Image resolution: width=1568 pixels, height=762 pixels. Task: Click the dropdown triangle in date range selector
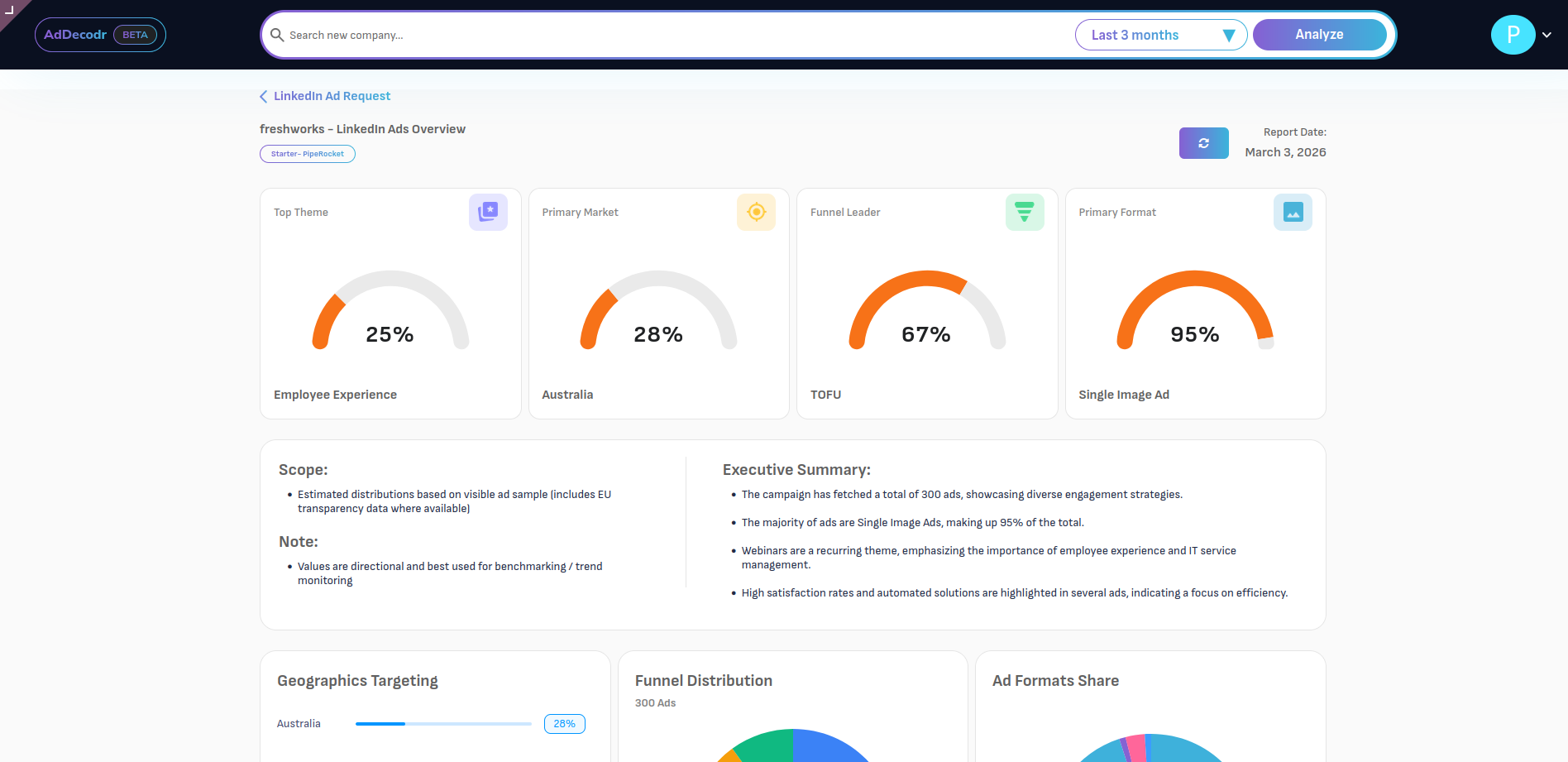click(x=1229, y=36)
